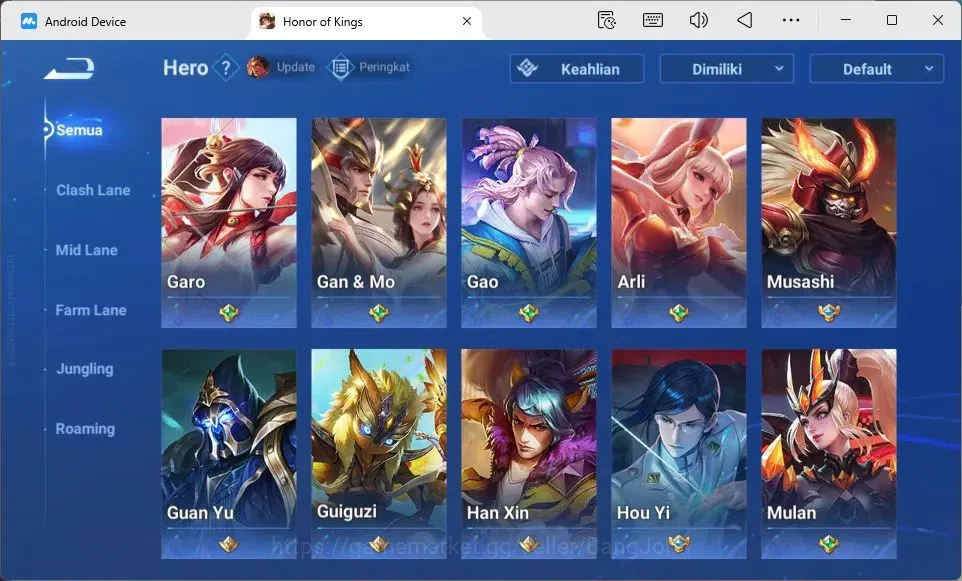Switch to the Jungling tab
Viewport: 962px width, 581px height.
coord(85,369)
